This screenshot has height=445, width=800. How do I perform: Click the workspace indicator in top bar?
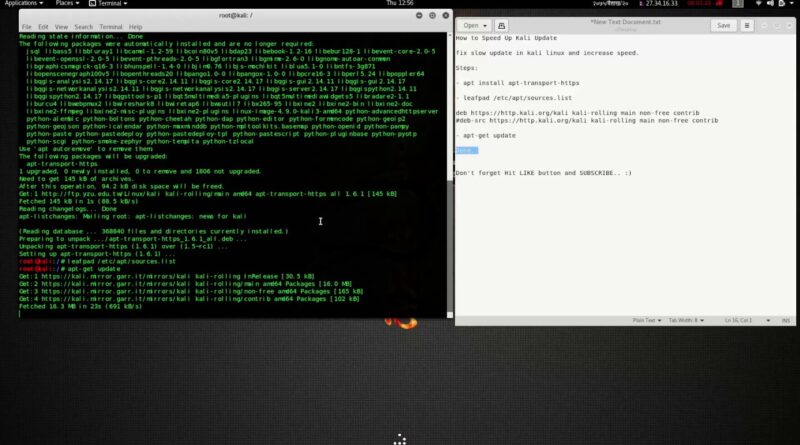pos(738,3)
